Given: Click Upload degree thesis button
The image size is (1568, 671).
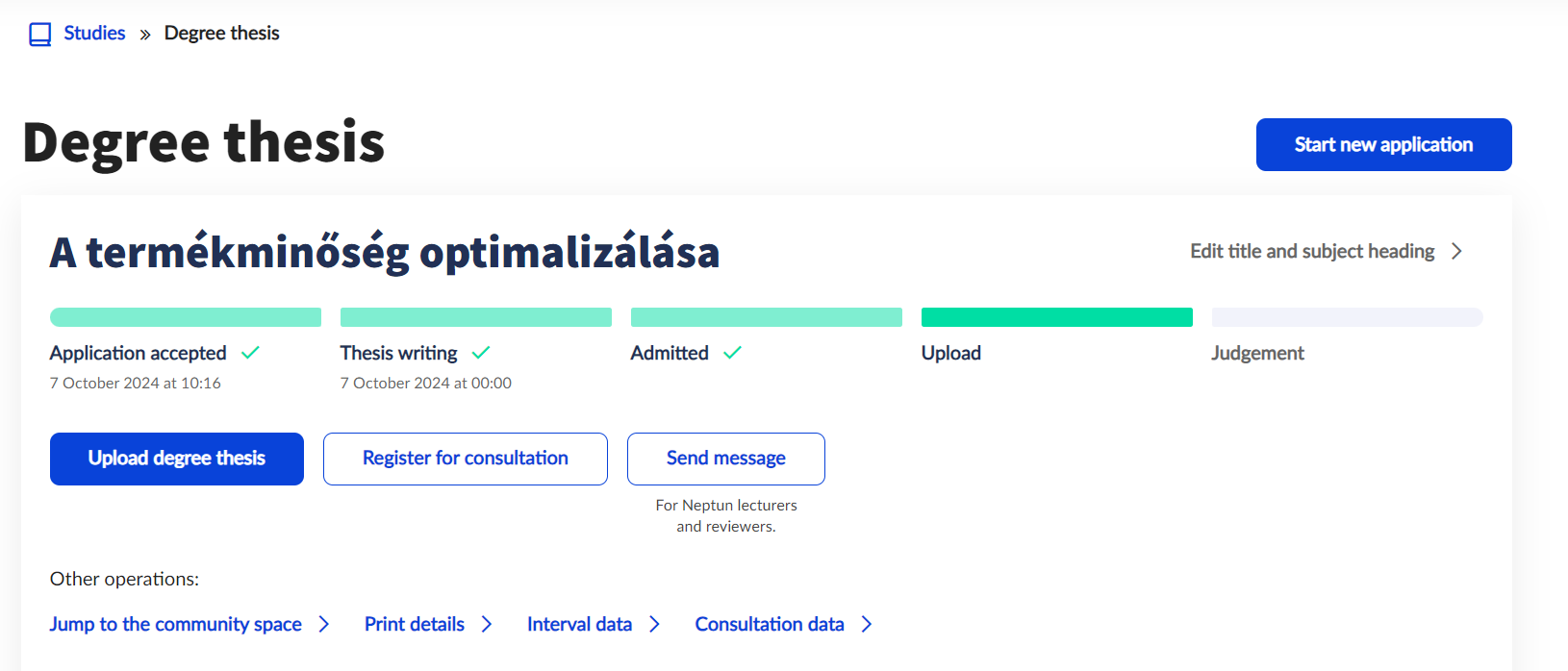Looking at the screenshot, I should pos(177,459).
